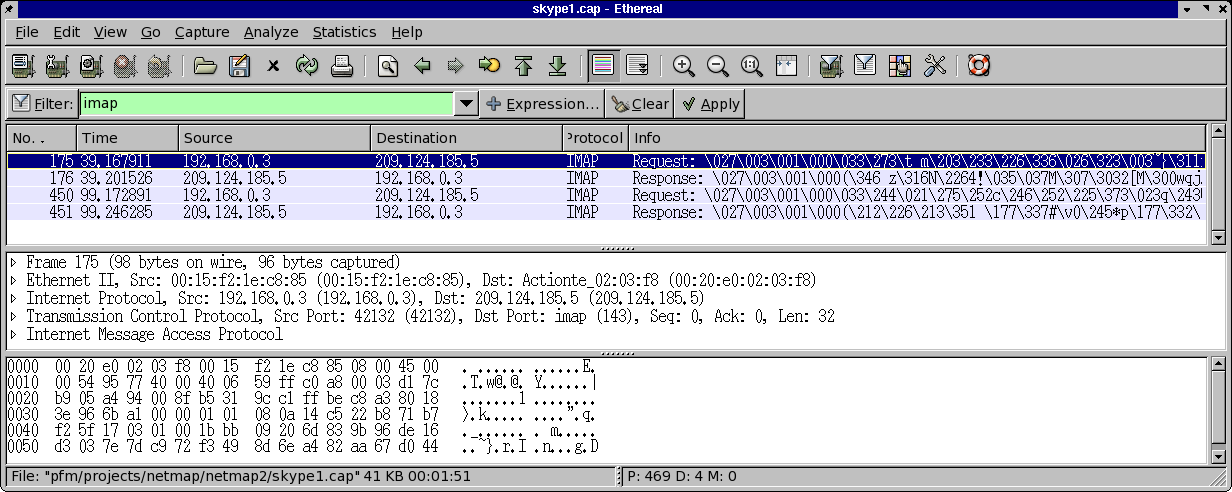
Task: Reload the capture file from the toolbar
Action: click(x=306, y=66)
